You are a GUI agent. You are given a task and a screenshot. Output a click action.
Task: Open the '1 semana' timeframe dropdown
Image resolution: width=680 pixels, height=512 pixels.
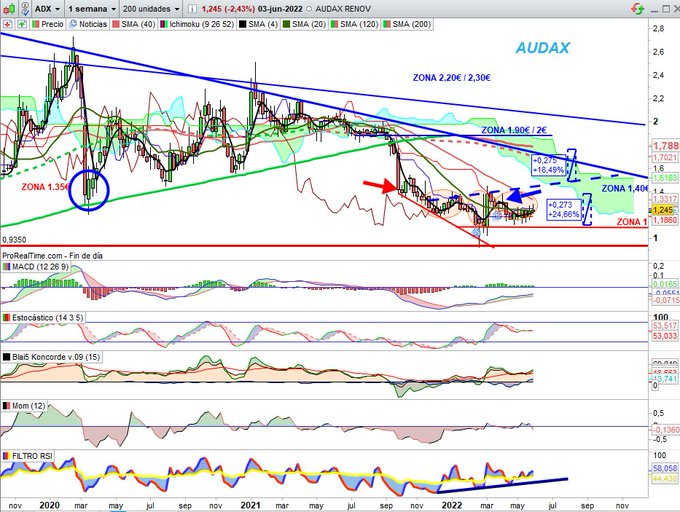tap(92, 9)
